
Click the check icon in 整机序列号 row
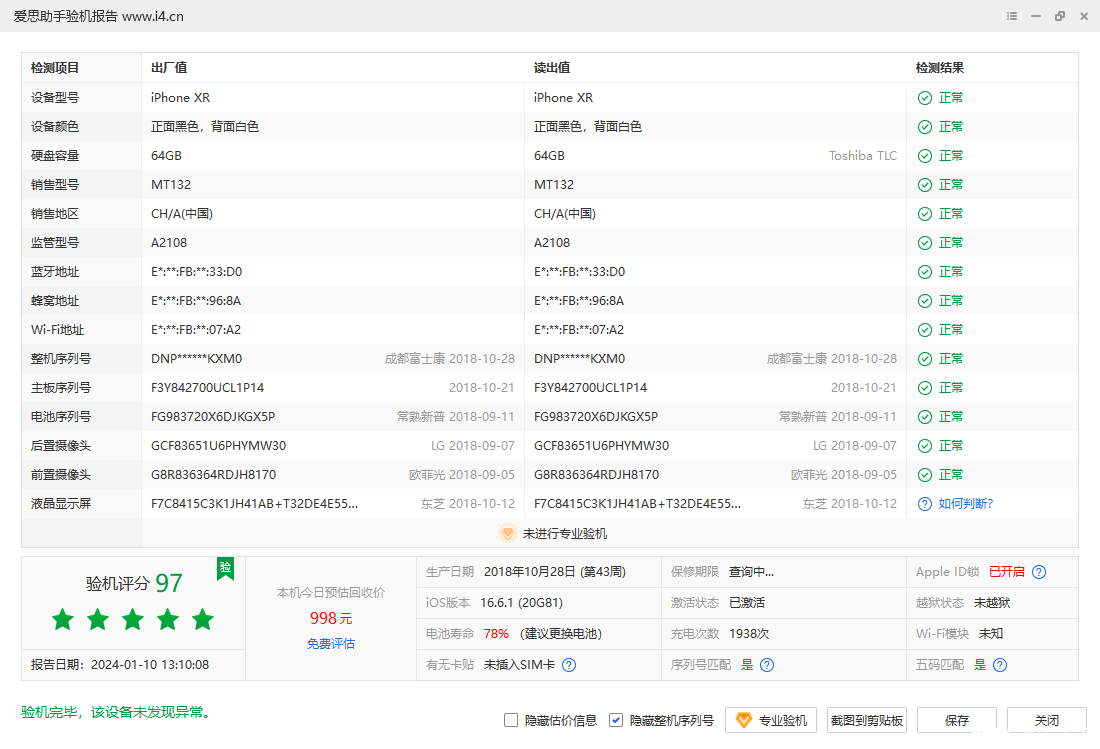(x=925, y=359)
